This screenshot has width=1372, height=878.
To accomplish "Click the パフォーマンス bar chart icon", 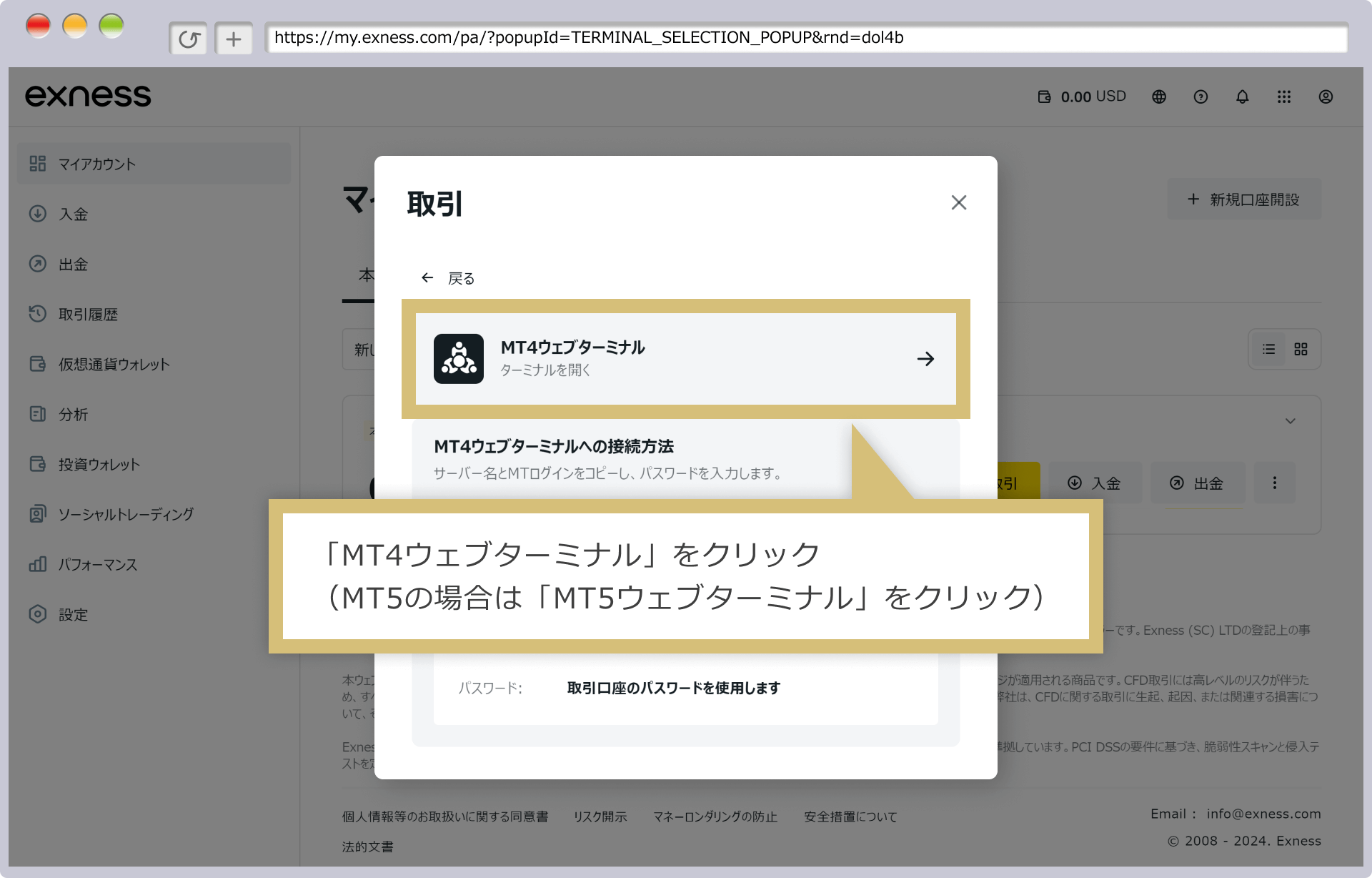I will click(x=38, y=564).
